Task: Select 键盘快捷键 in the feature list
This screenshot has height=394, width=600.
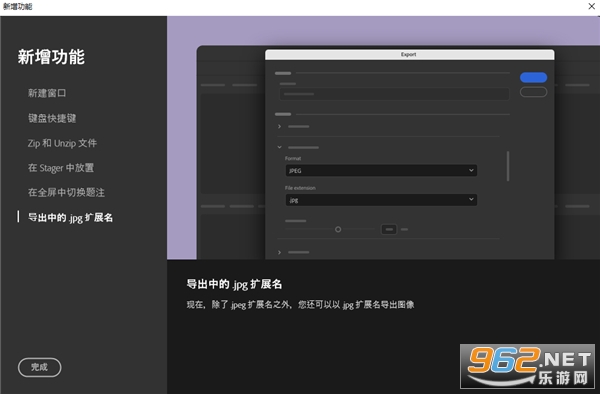Action: pos(52,118)
